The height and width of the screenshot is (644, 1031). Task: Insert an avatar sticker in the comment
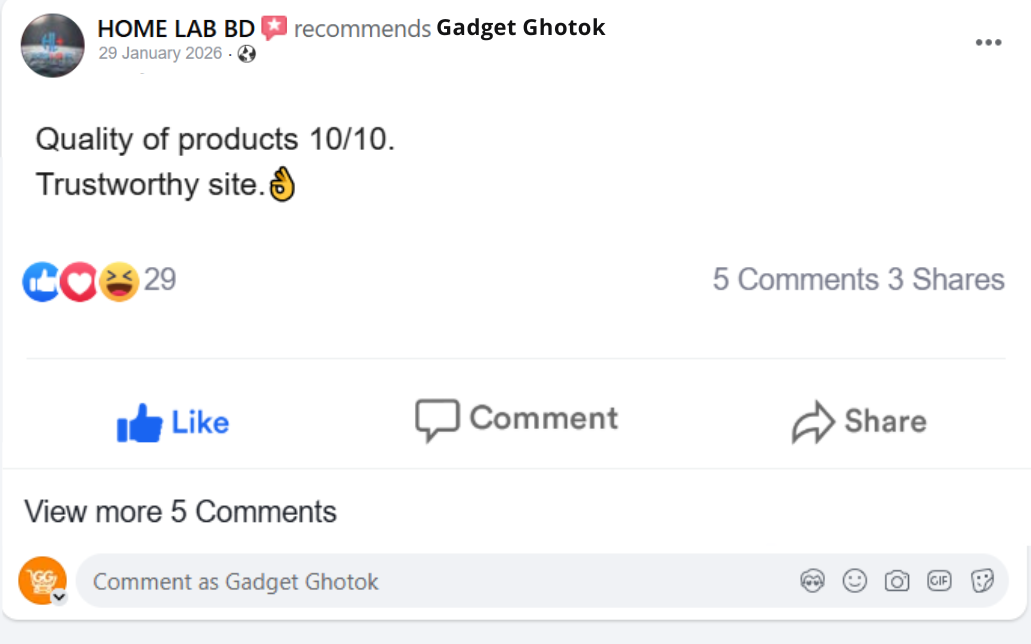pos(812,581)
